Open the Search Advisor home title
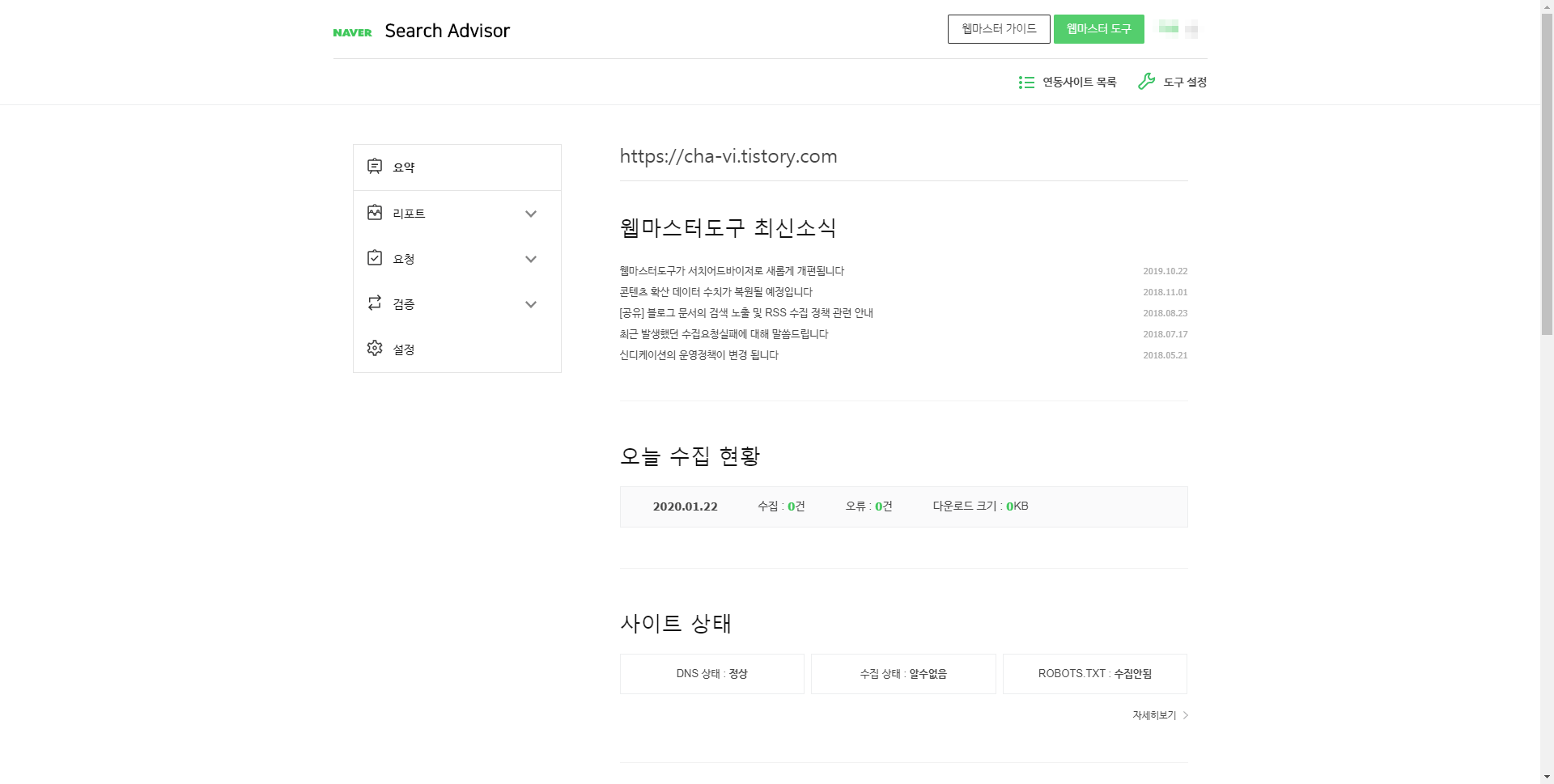 447,31
